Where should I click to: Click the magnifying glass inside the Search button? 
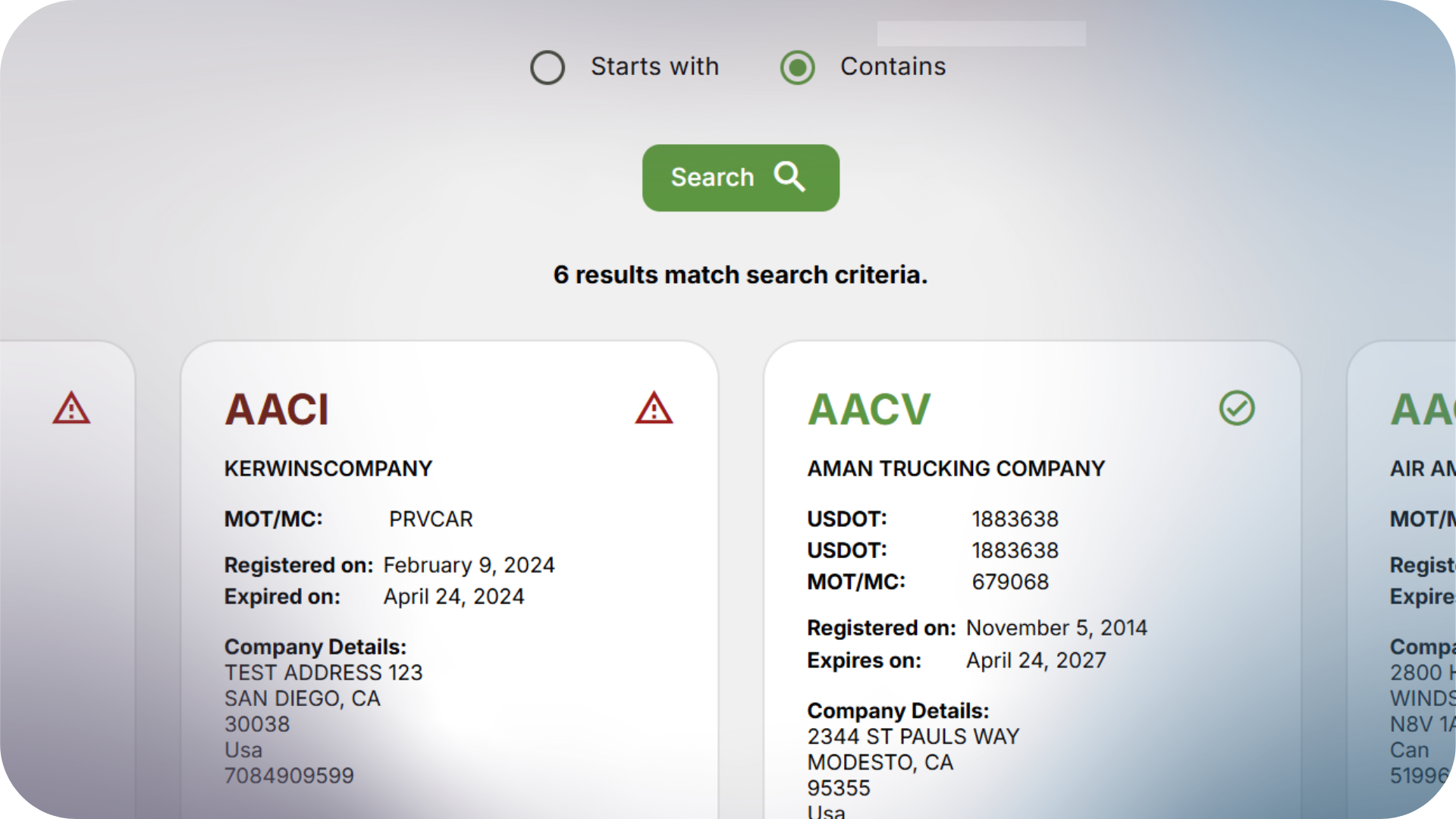tap(789, 177)
